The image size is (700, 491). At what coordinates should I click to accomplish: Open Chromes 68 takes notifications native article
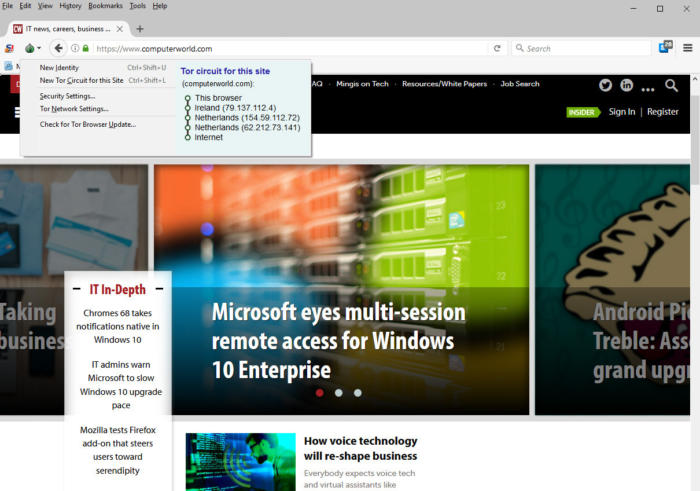coord(117,326)
